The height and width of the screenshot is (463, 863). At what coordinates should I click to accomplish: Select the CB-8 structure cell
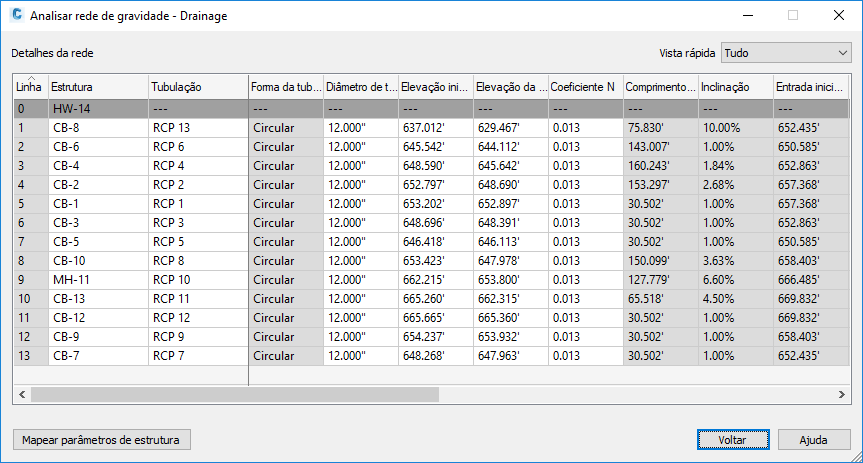pos(98,127)
